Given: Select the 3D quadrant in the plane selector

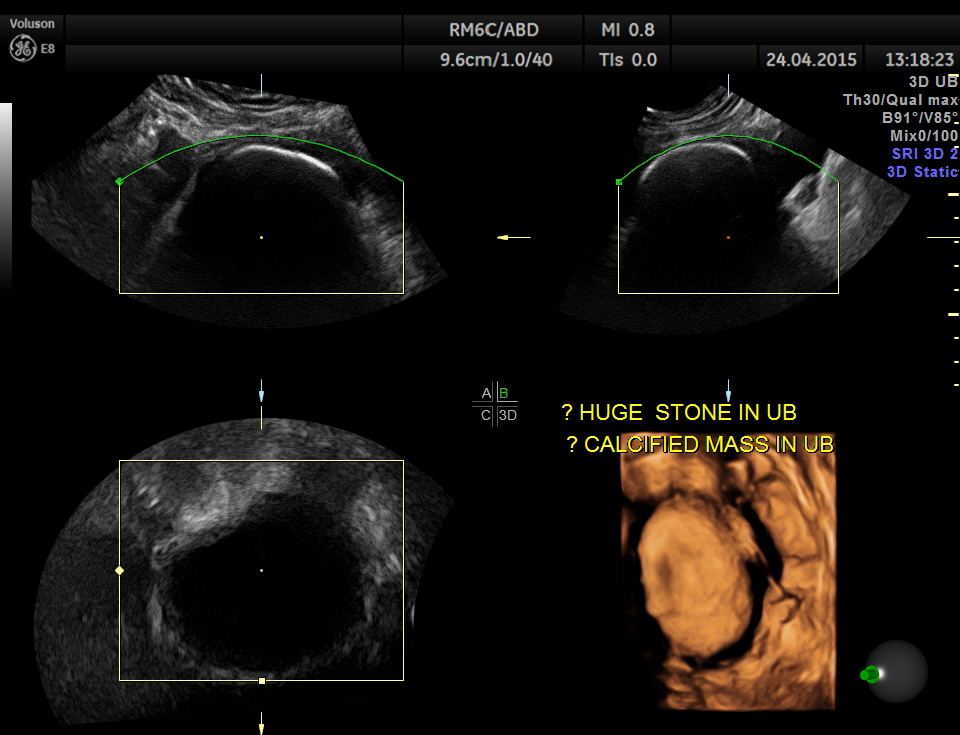Looking at the screenshot, I should pyautogui.click(x=507, y=415).
